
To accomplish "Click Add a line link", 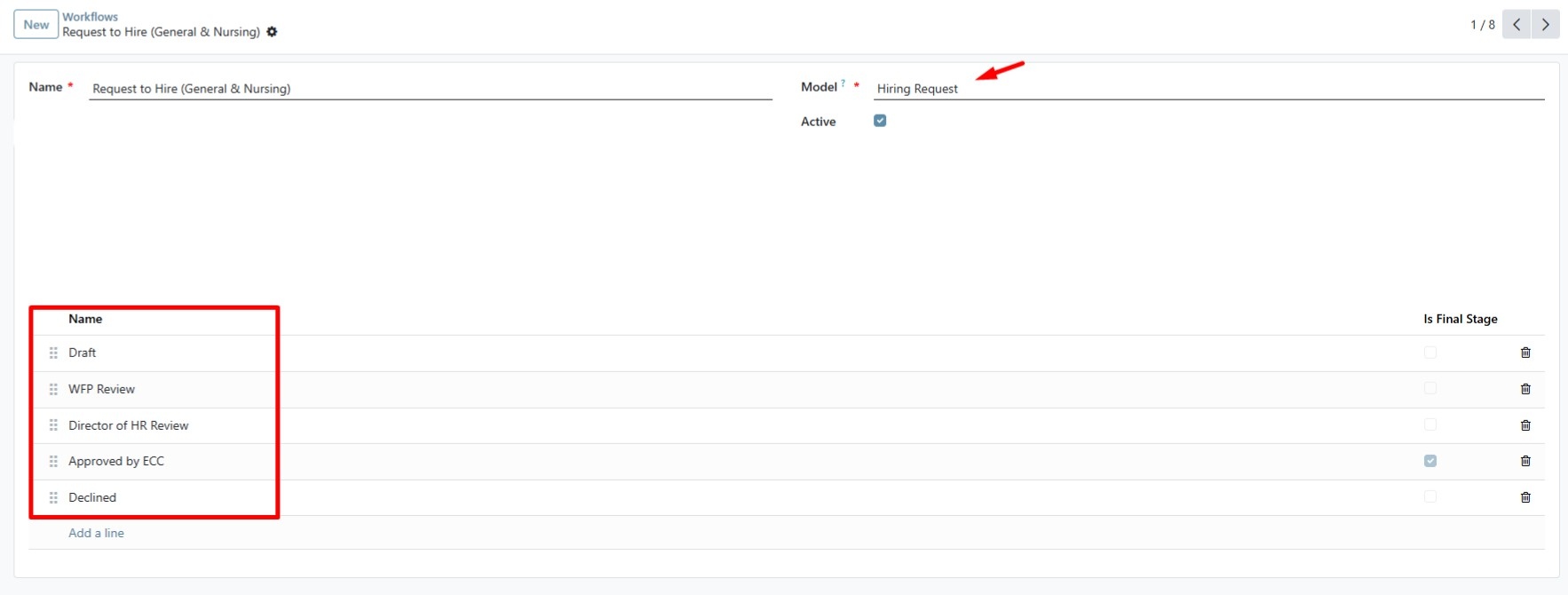I will [x=96, y=533].
